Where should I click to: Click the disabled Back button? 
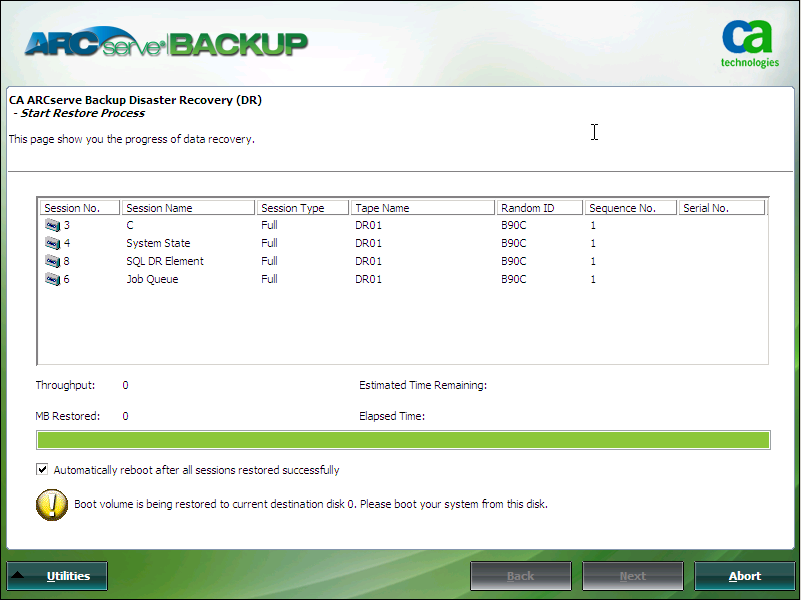520,576
